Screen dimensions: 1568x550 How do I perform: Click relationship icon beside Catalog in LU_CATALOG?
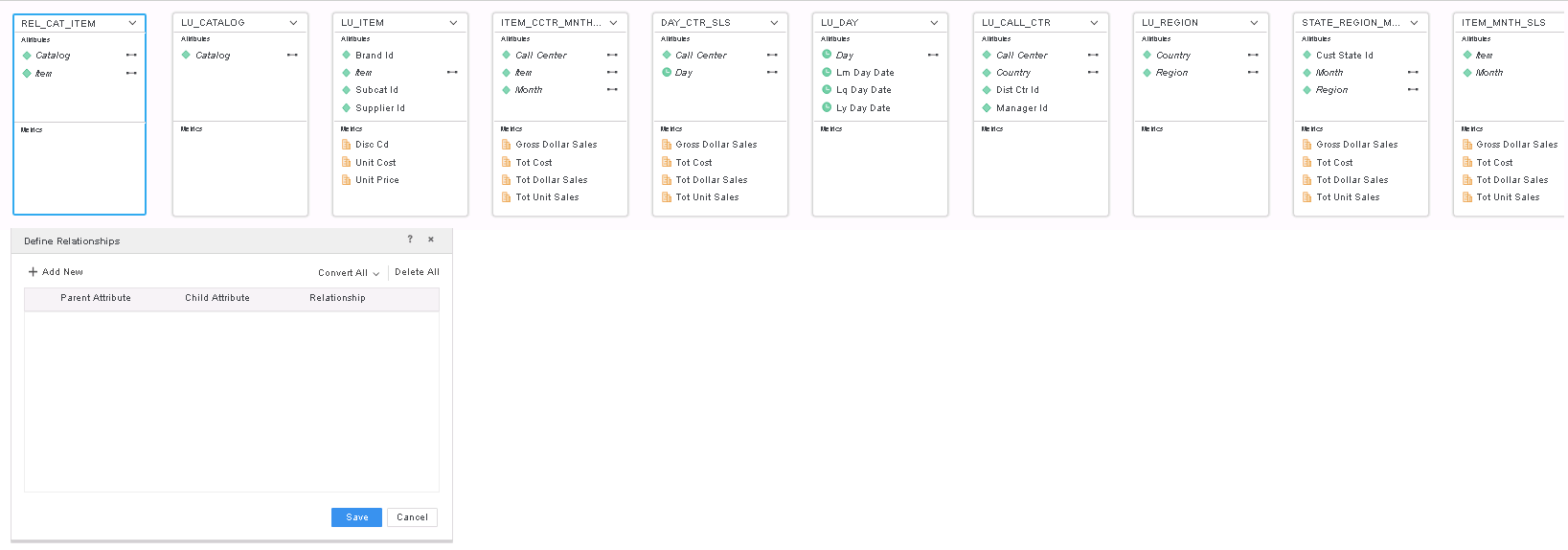(292, 56)
